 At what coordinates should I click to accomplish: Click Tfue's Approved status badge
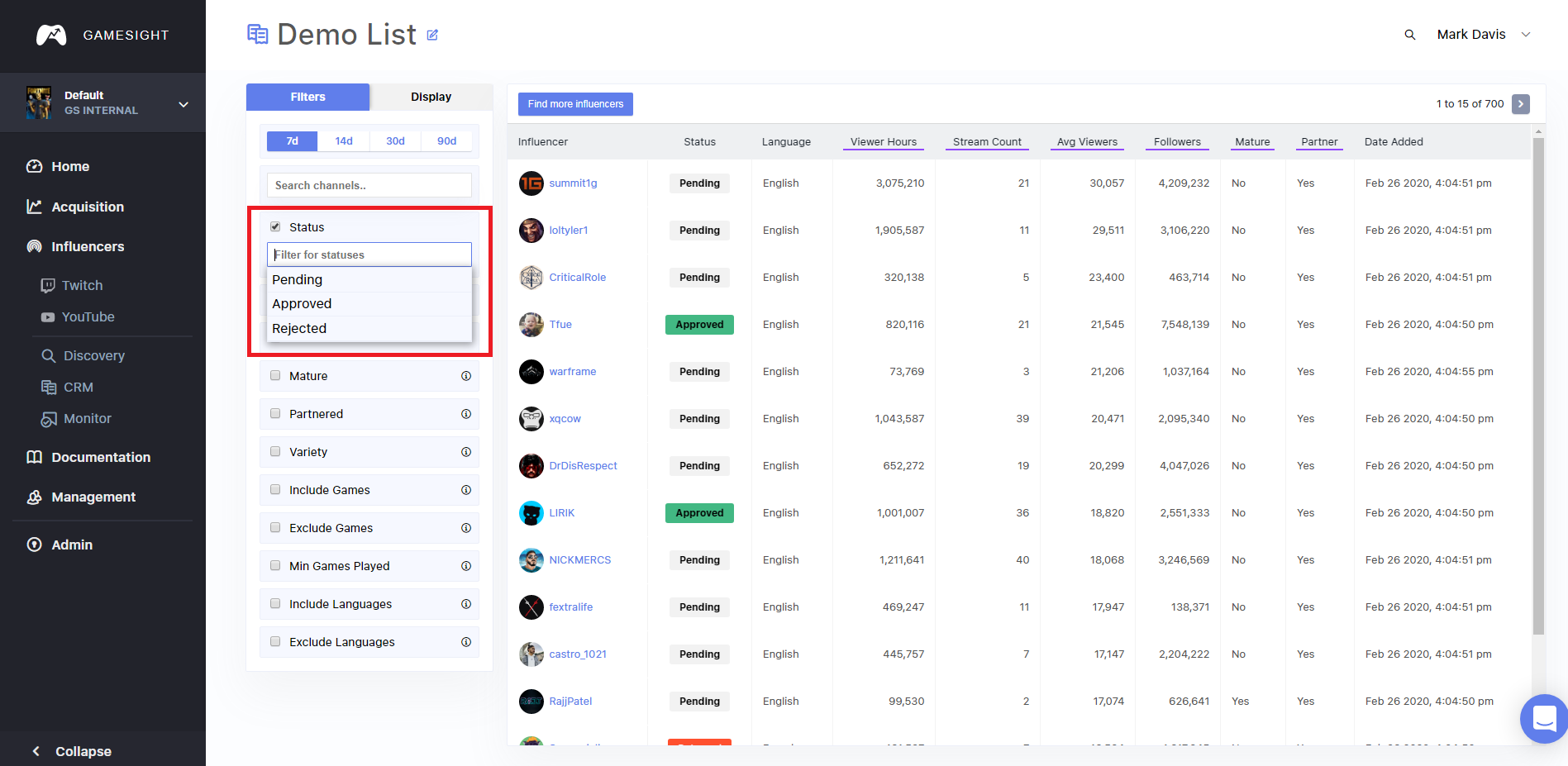(699, 325)
